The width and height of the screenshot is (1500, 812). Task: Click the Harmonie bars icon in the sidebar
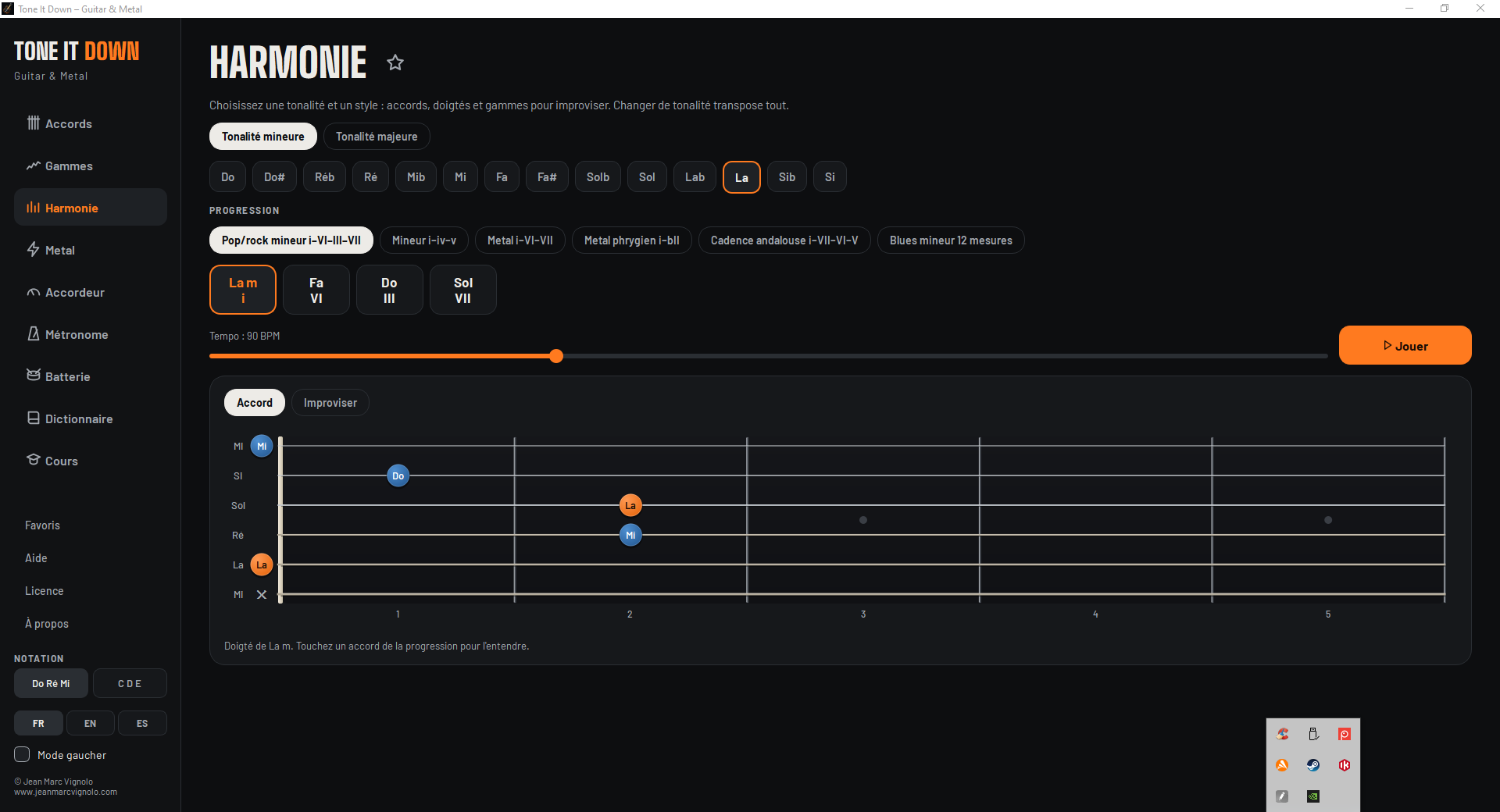pos(33,207)
